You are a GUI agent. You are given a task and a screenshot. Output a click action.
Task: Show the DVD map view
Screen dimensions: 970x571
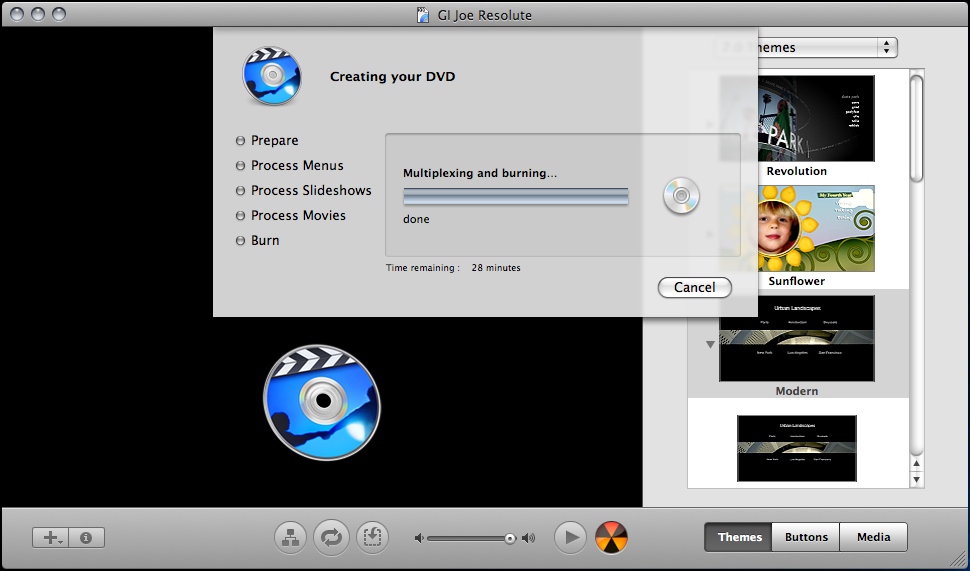[291, 537]
